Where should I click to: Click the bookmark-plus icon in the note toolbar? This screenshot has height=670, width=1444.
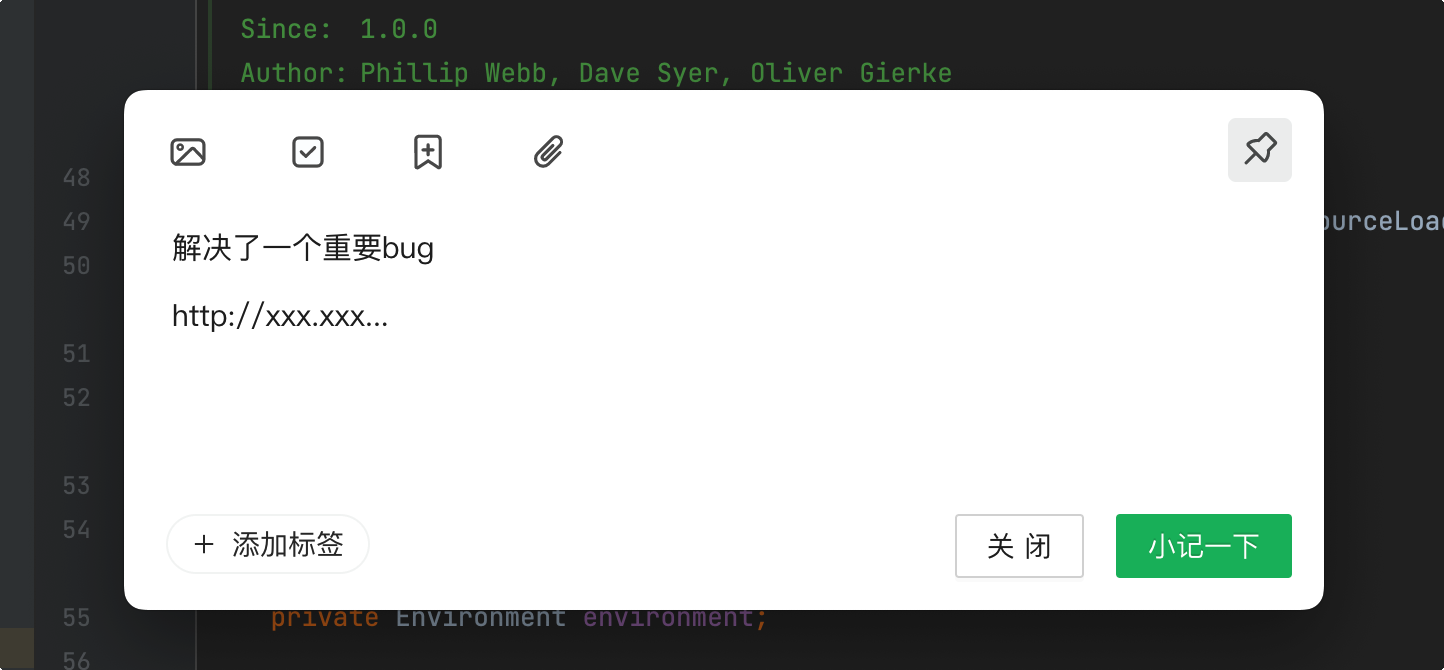(428, 152)
